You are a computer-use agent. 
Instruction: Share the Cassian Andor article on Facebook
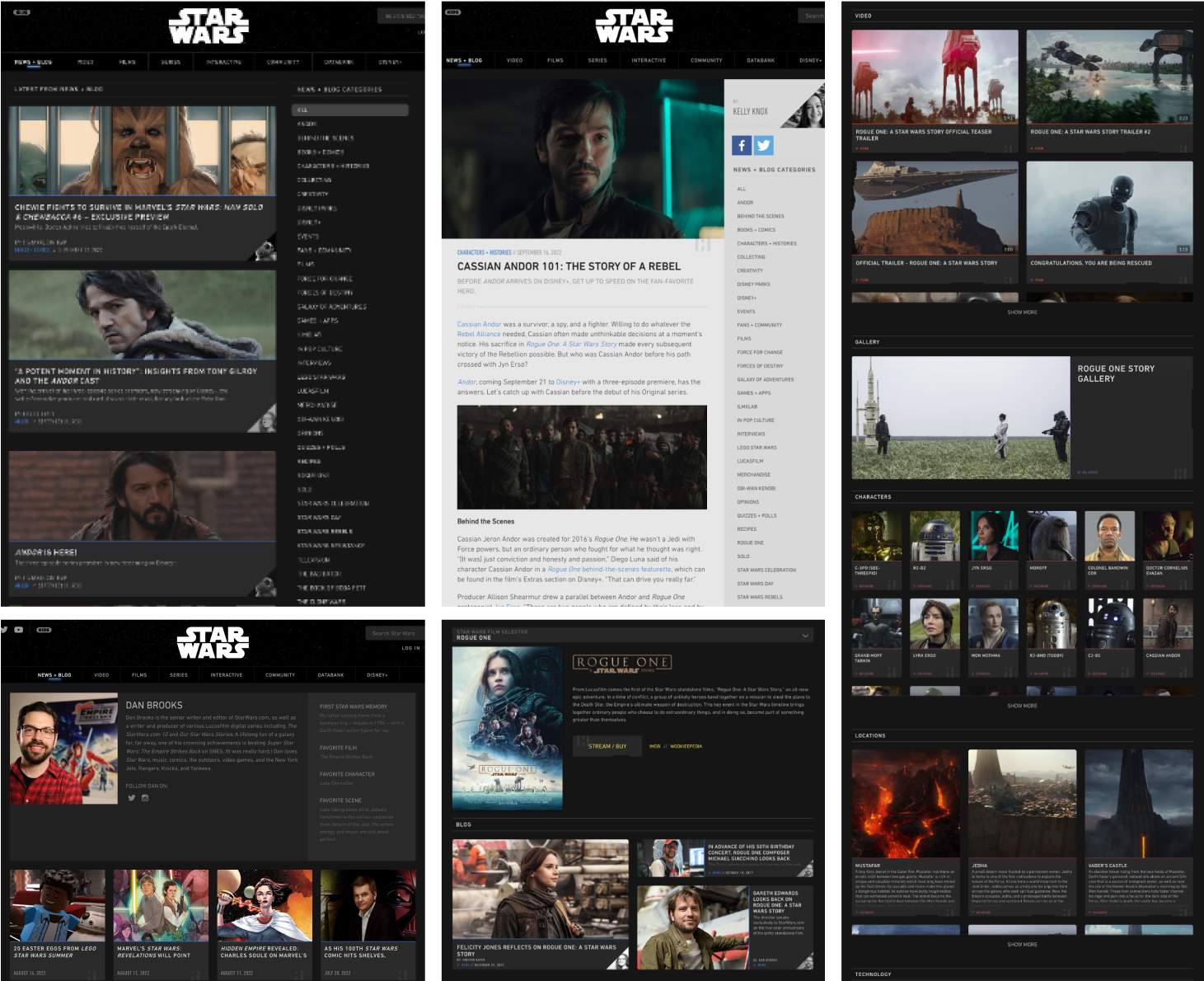pos(741,145)
